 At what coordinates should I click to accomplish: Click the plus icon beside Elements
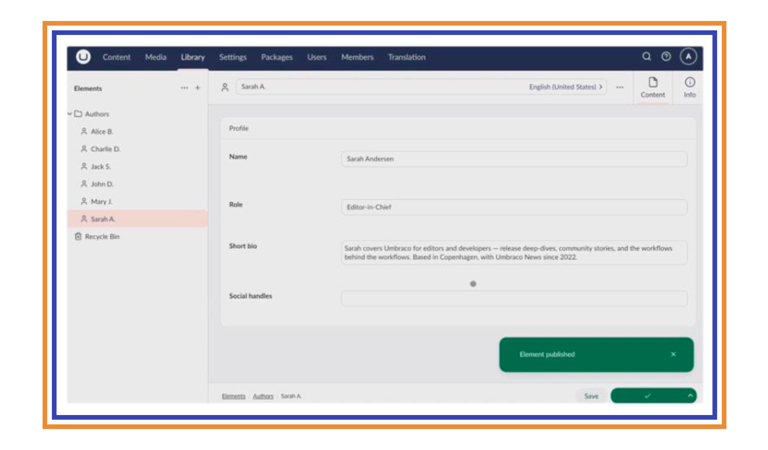click(x=198, y=88)
